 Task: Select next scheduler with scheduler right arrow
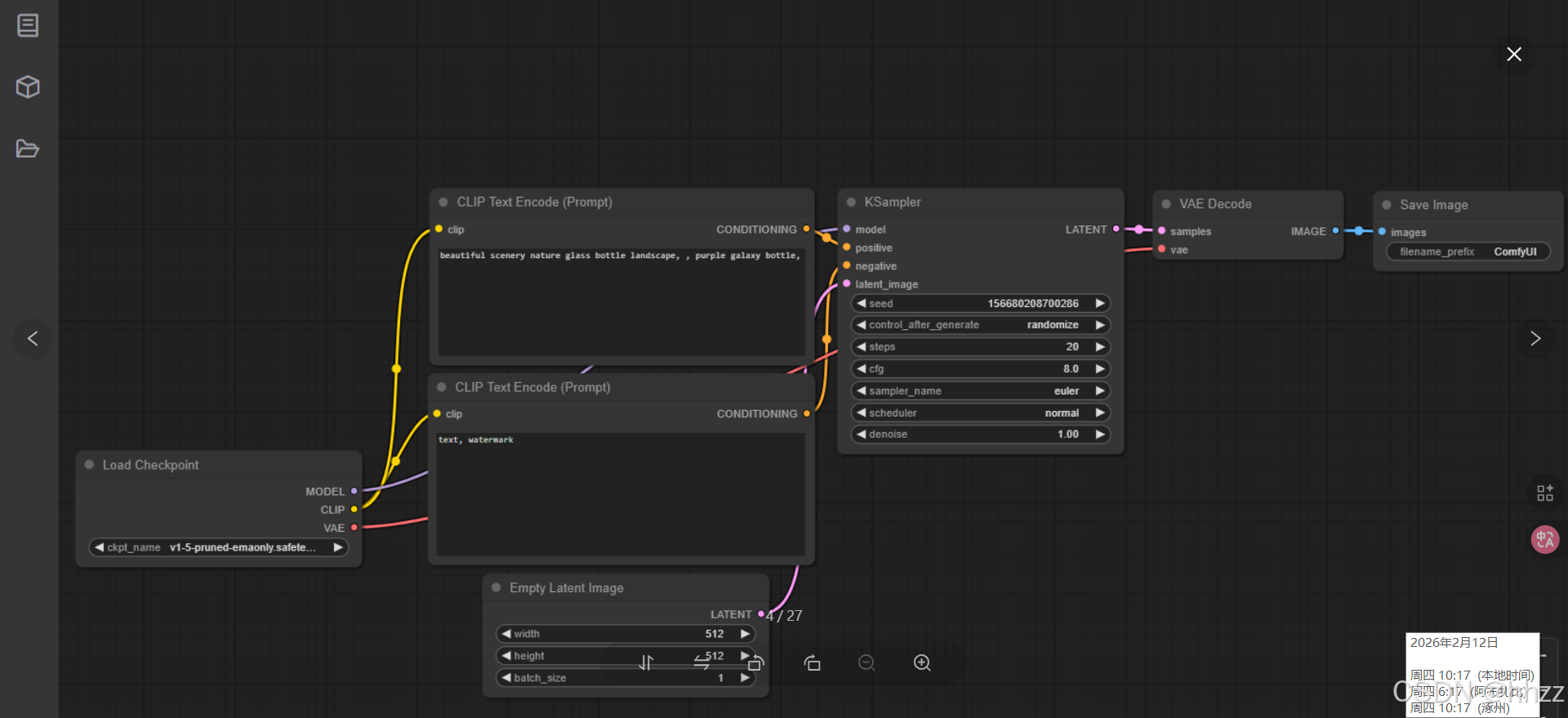pos(1100,413)
